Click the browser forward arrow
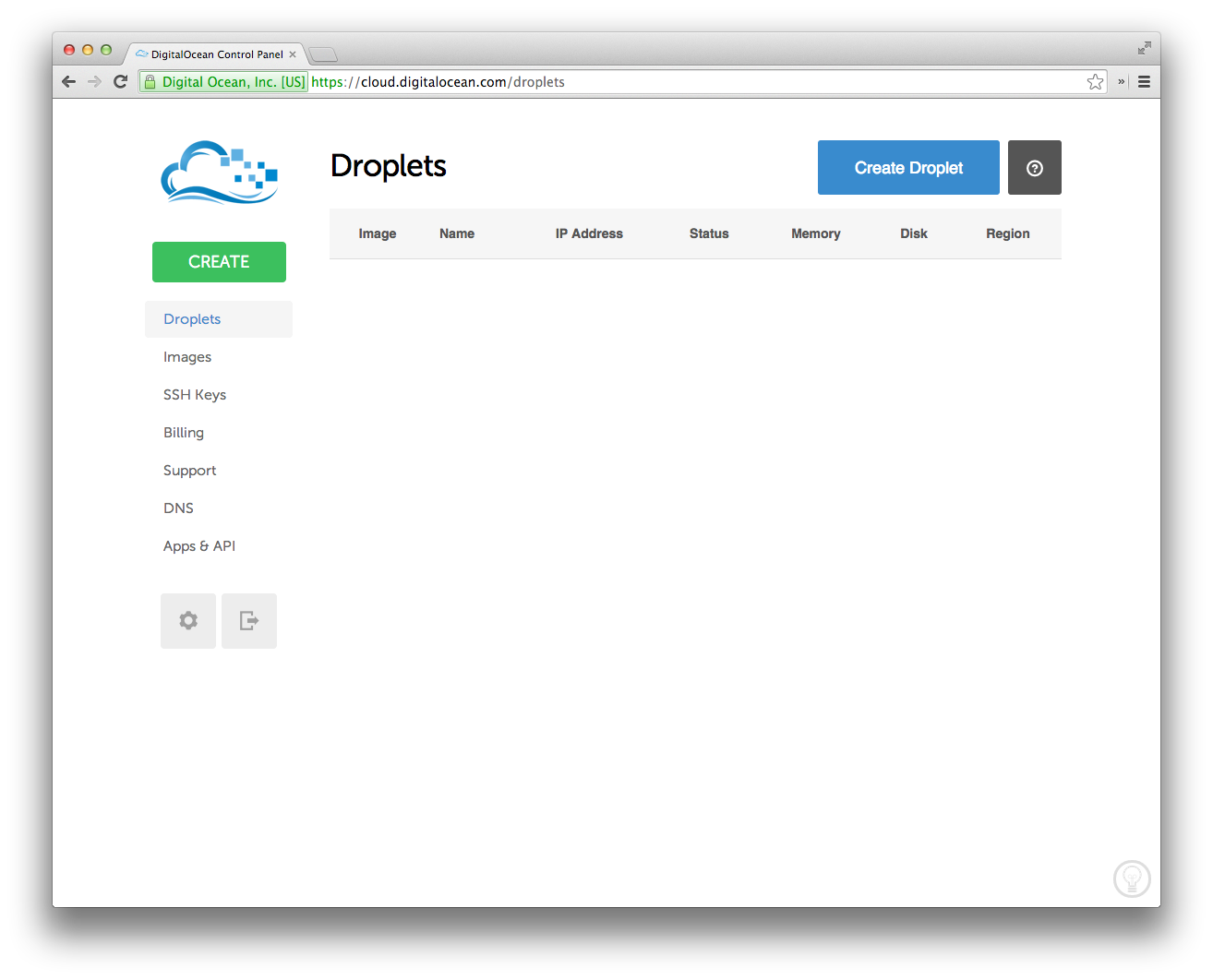This screenshot has width=1213, height=980. (94, 82)
